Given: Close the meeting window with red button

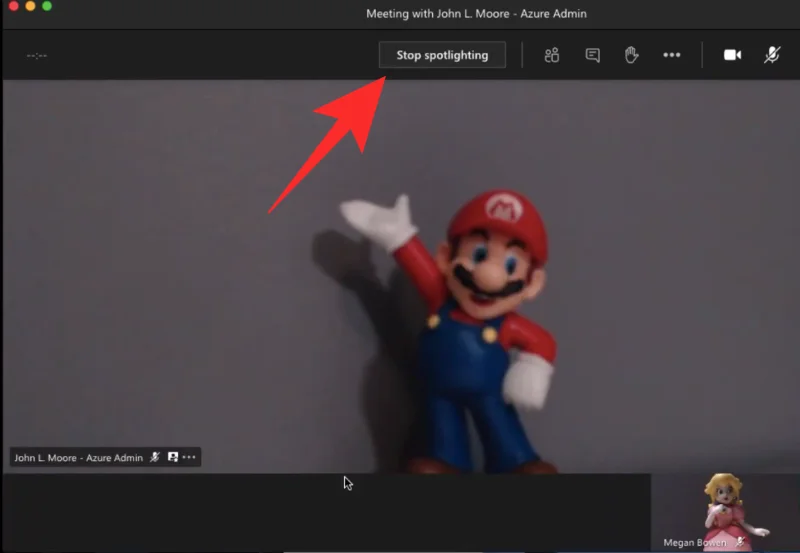Looking at the screenshot, I should pyautogui.click(x=14, y=6).
